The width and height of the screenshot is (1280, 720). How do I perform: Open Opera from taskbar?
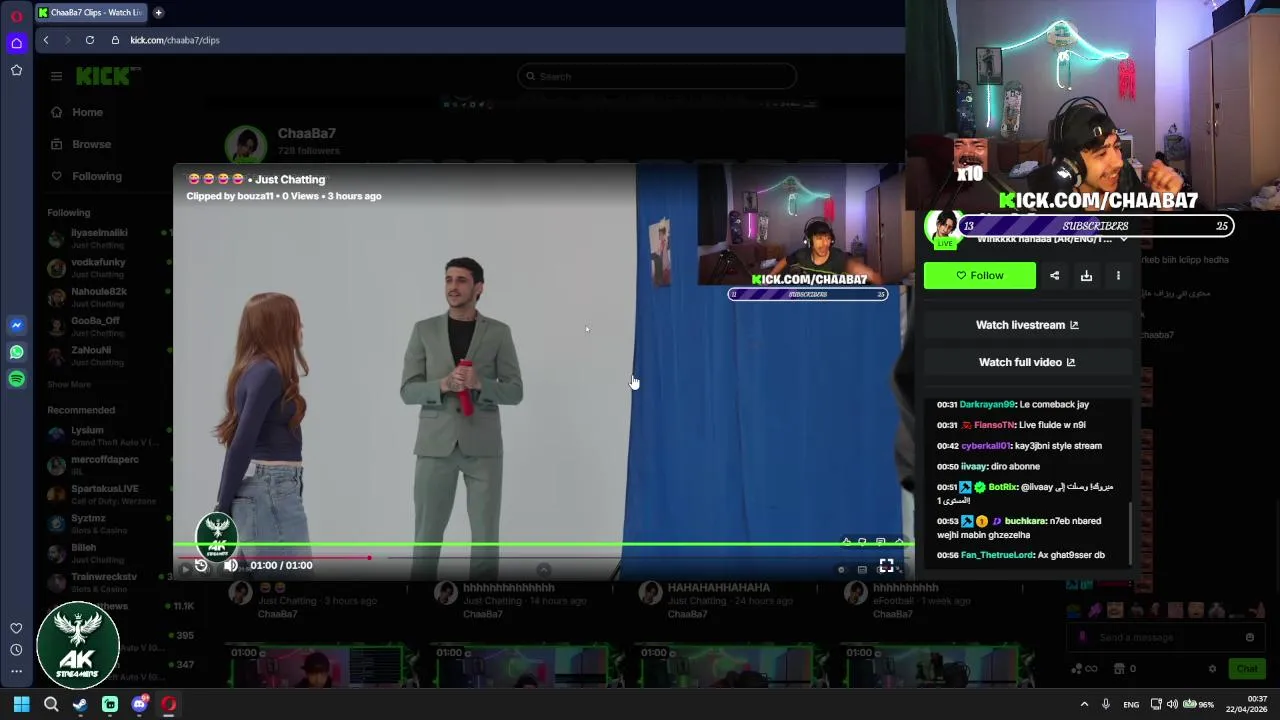coord(169,704)
